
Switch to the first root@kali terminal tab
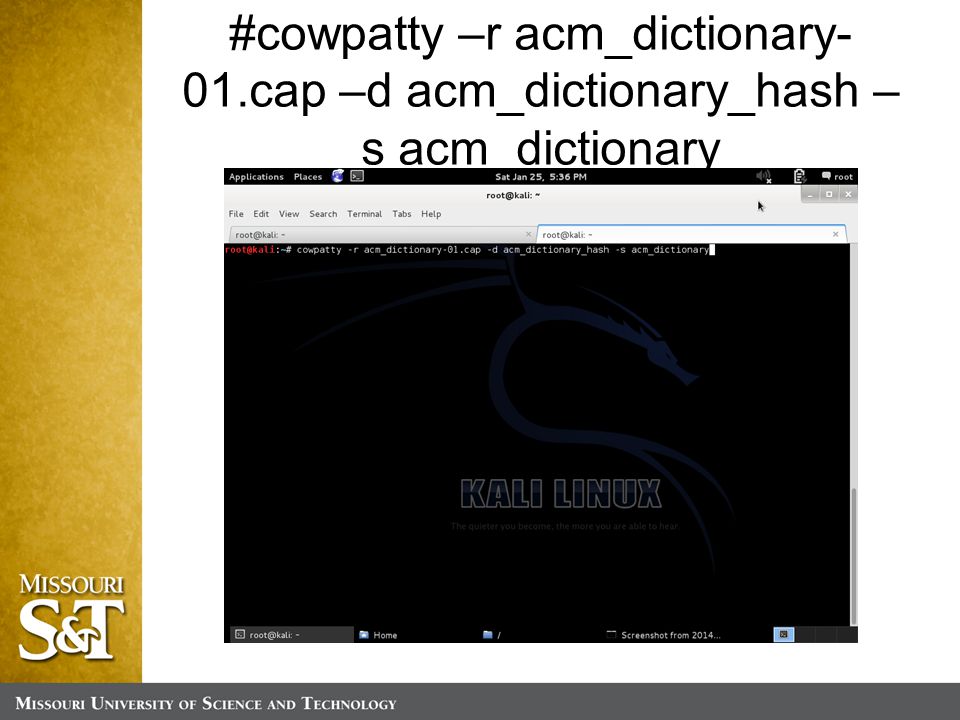coord(381,234)
